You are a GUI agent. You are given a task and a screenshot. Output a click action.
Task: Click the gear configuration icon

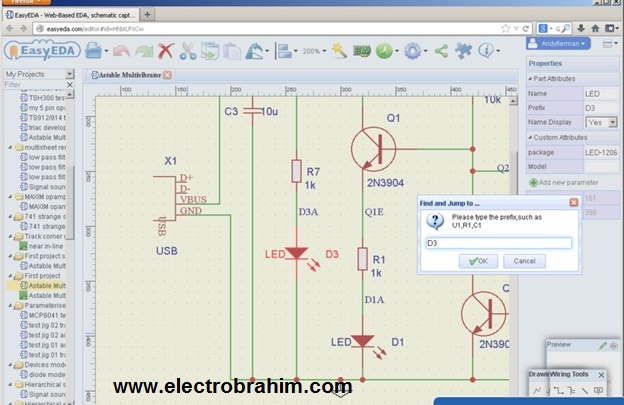[413, 51]
